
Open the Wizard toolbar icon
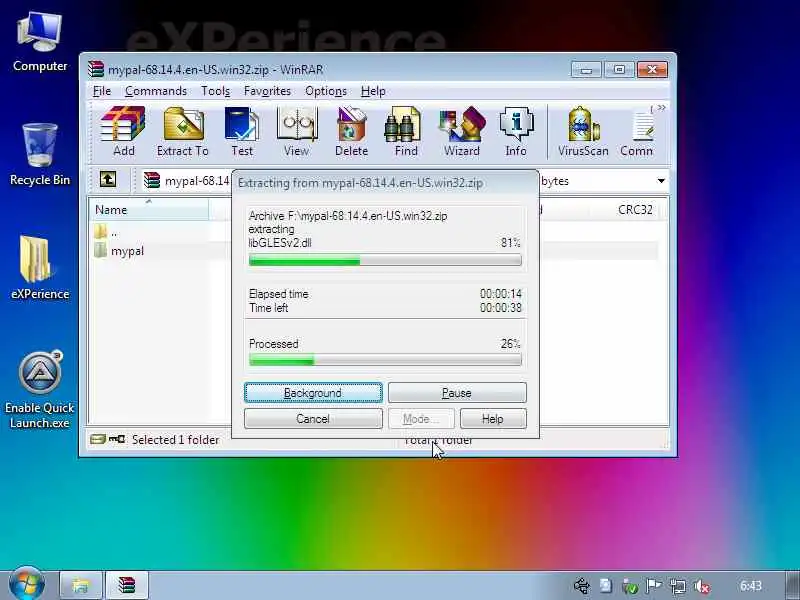click(x=462, y=131)
